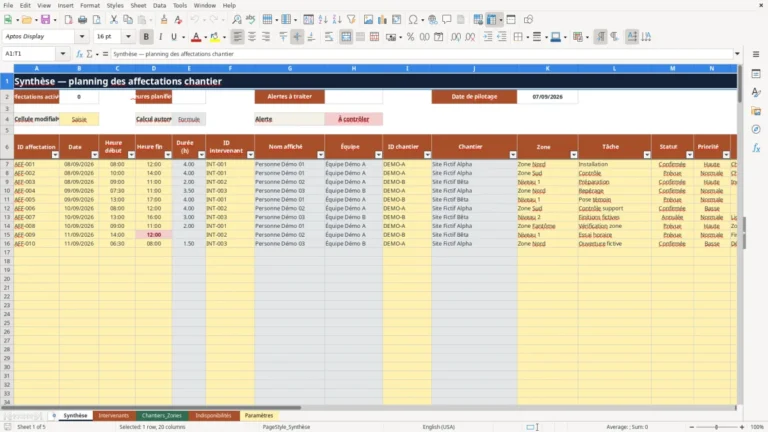Export directly as PDF
Image resolution: width=768 pixels, height=432 pixels.
(x=68, y=20)
